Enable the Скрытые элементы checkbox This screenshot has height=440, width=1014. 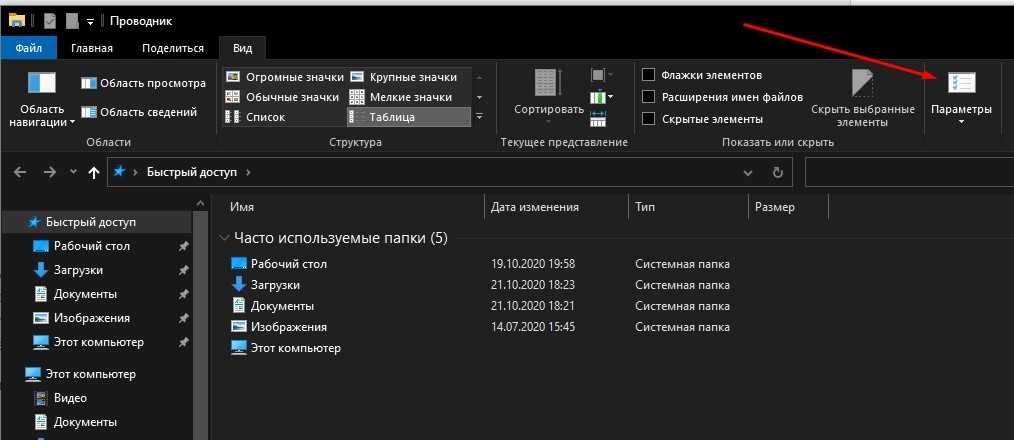pyautogui.click(x=649, y=119)
